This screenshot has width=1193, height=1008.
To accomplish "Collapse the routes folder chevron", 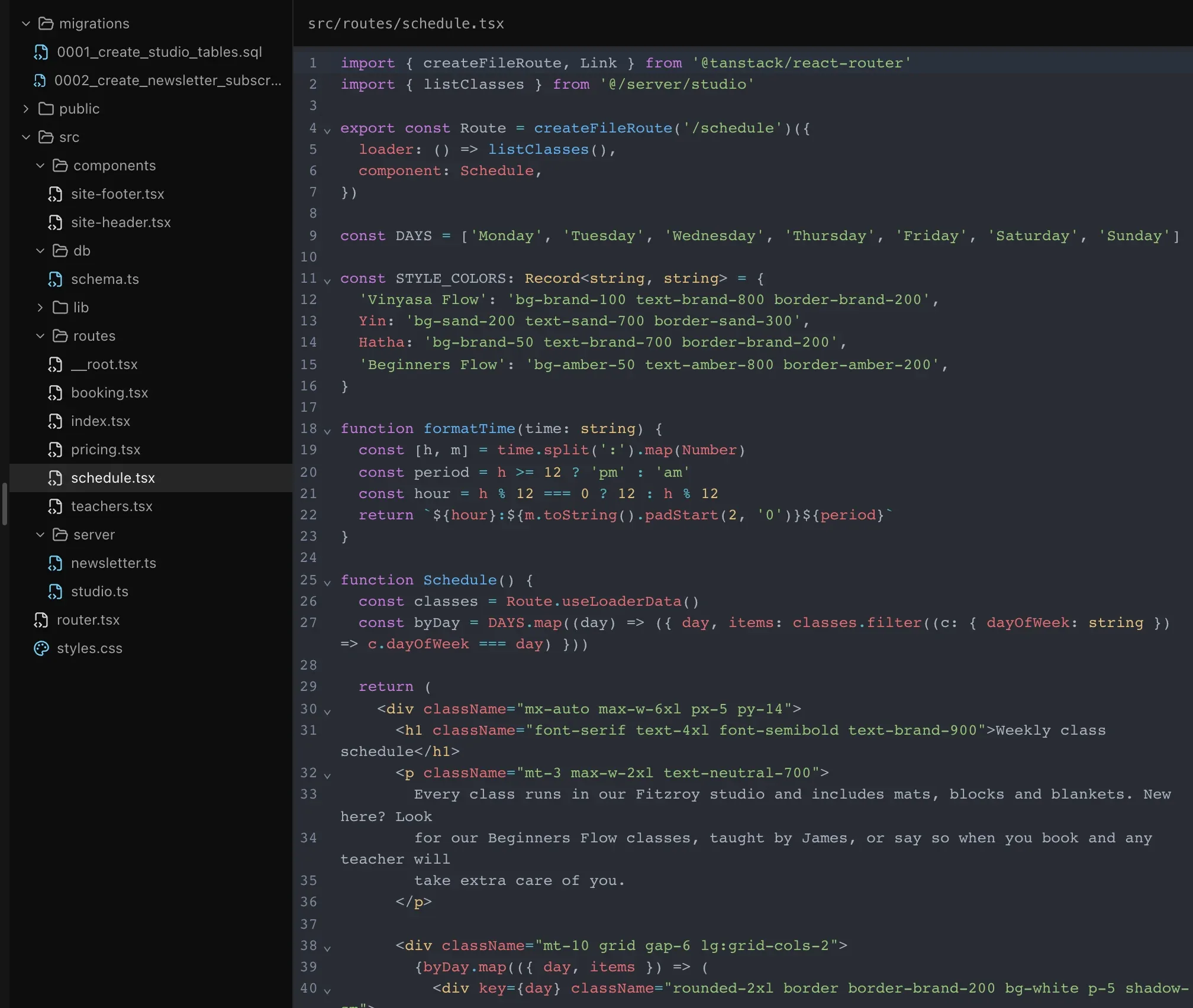I will coord(40,336).
